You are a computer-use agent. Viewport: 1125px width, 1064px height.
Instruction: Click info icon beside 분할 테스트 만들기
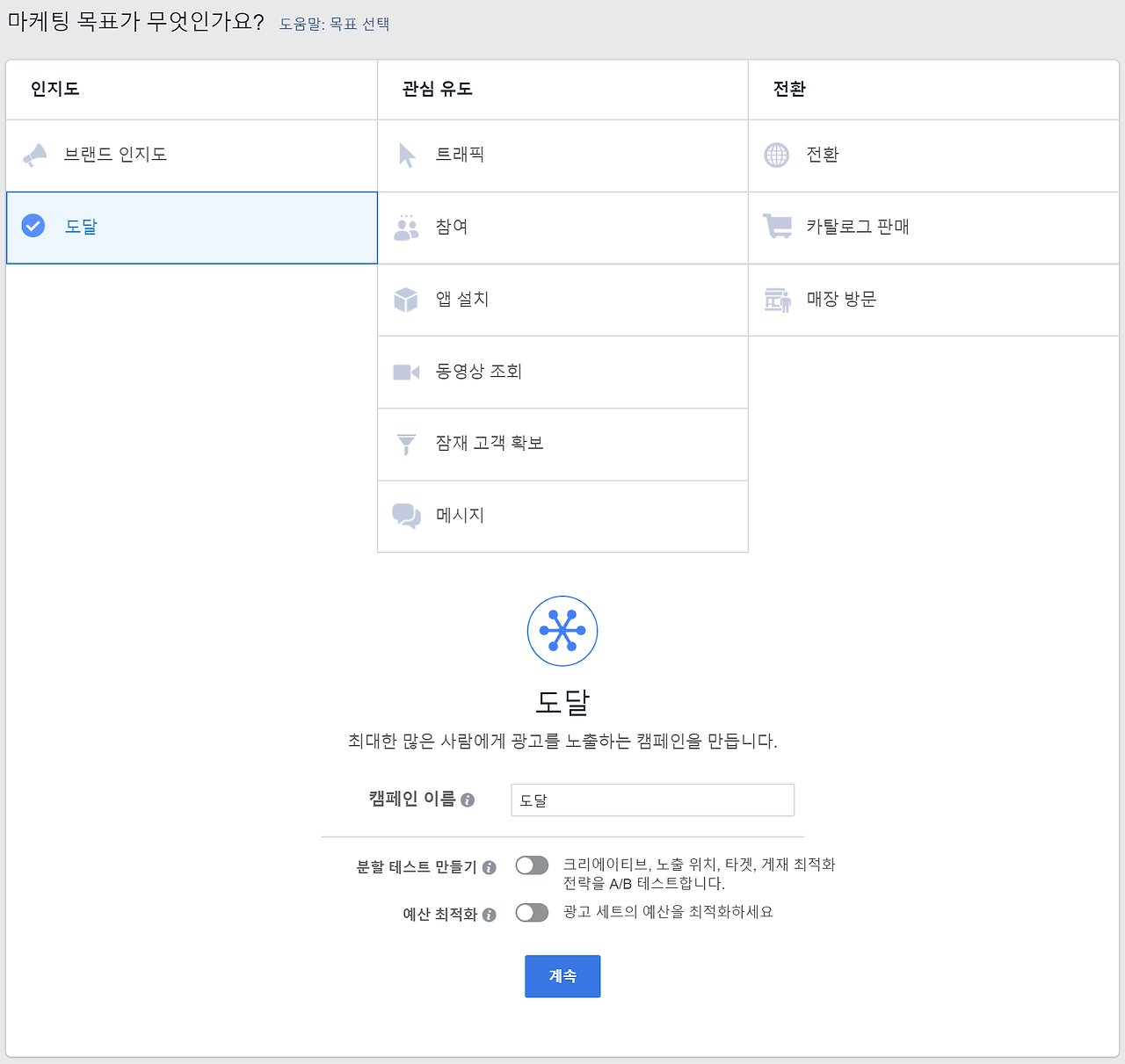point(490,868)
